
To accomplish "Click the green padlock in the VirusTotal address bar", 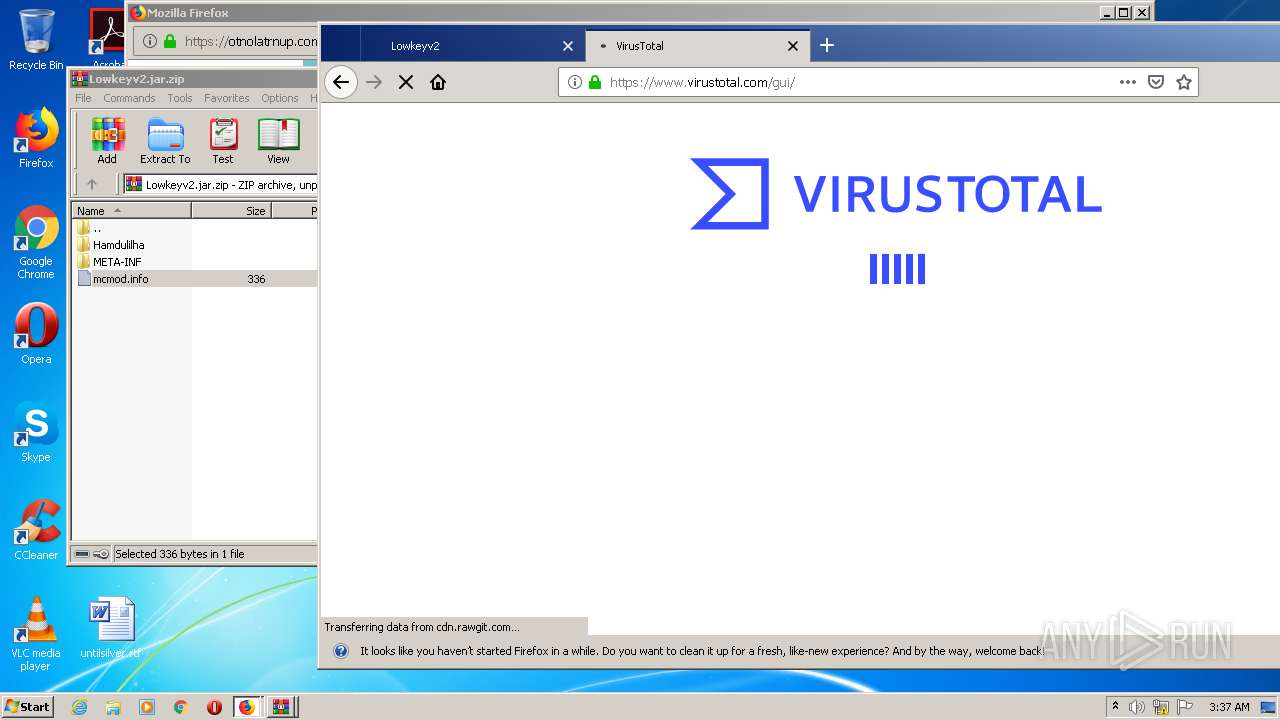I will click(595, 82).
